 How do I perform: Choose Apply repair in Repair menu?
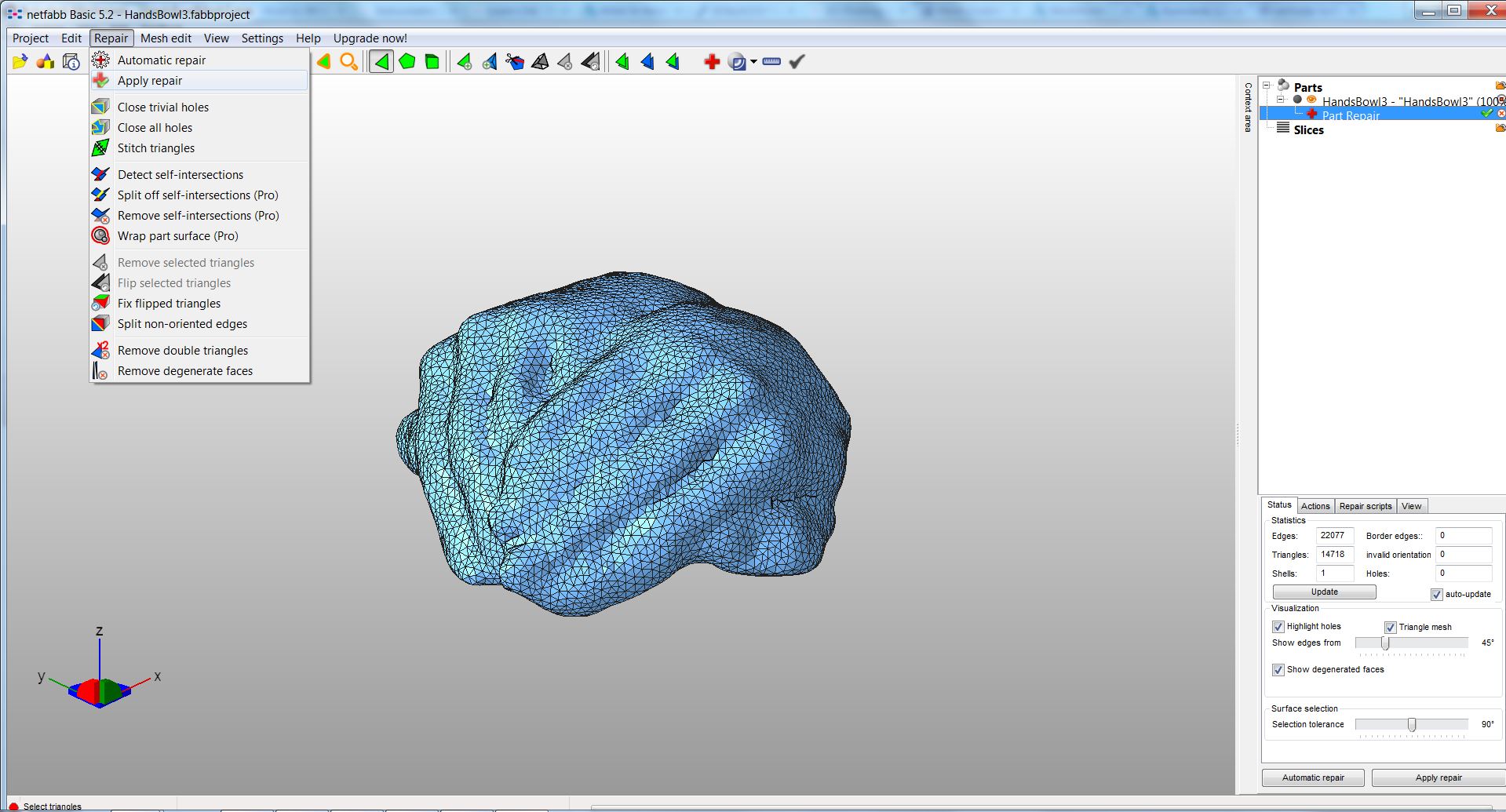click(x=199, y=80)
